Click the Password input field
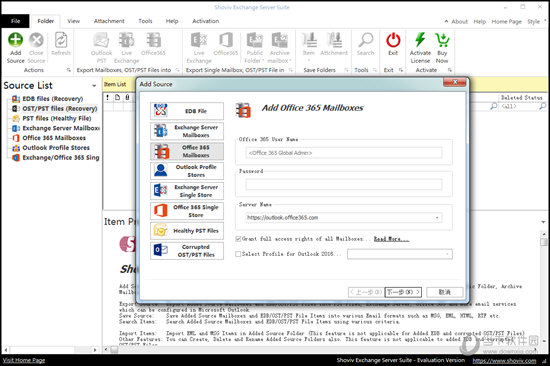Image resolution: width=550 pixels, height=366 pixels. (x=343, y=185)
